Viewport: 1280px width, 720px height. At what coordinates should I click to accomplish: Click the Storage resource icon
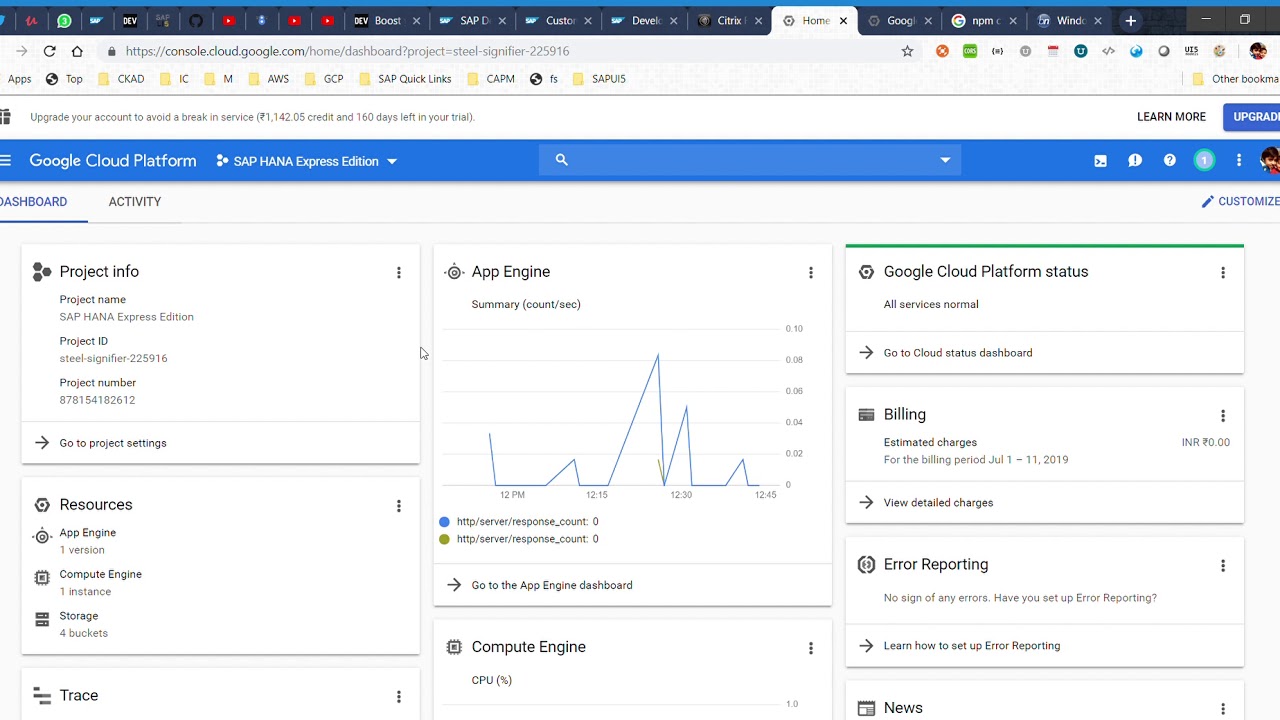[x=42, y=620]
